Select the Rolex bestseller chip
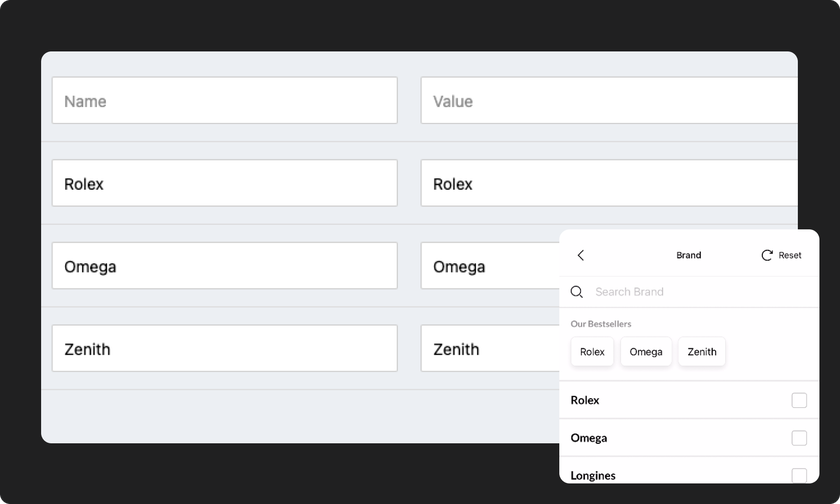Screen dimensions: 840x504 point(592,352)
